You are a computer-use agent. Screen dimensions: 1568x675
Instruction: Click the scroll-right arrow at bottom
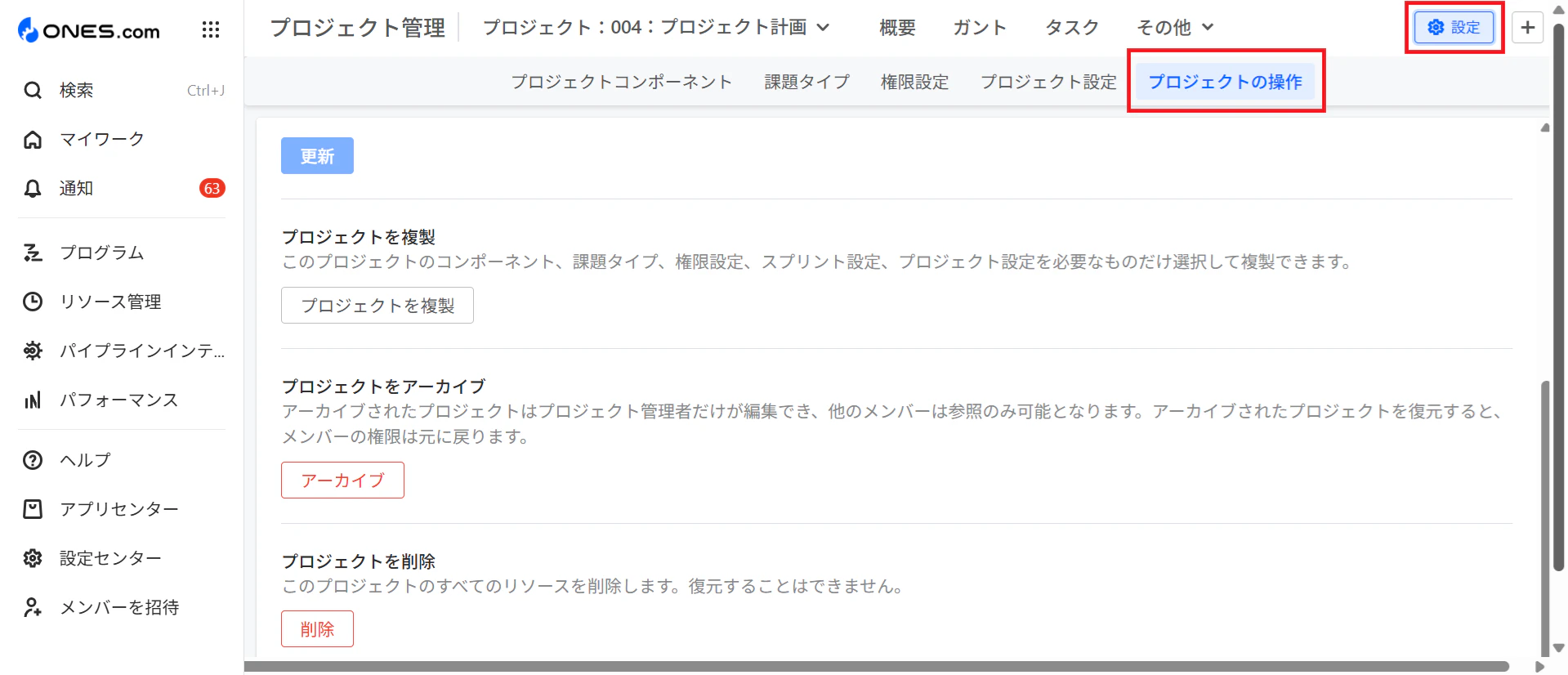tap(1539, 667)
